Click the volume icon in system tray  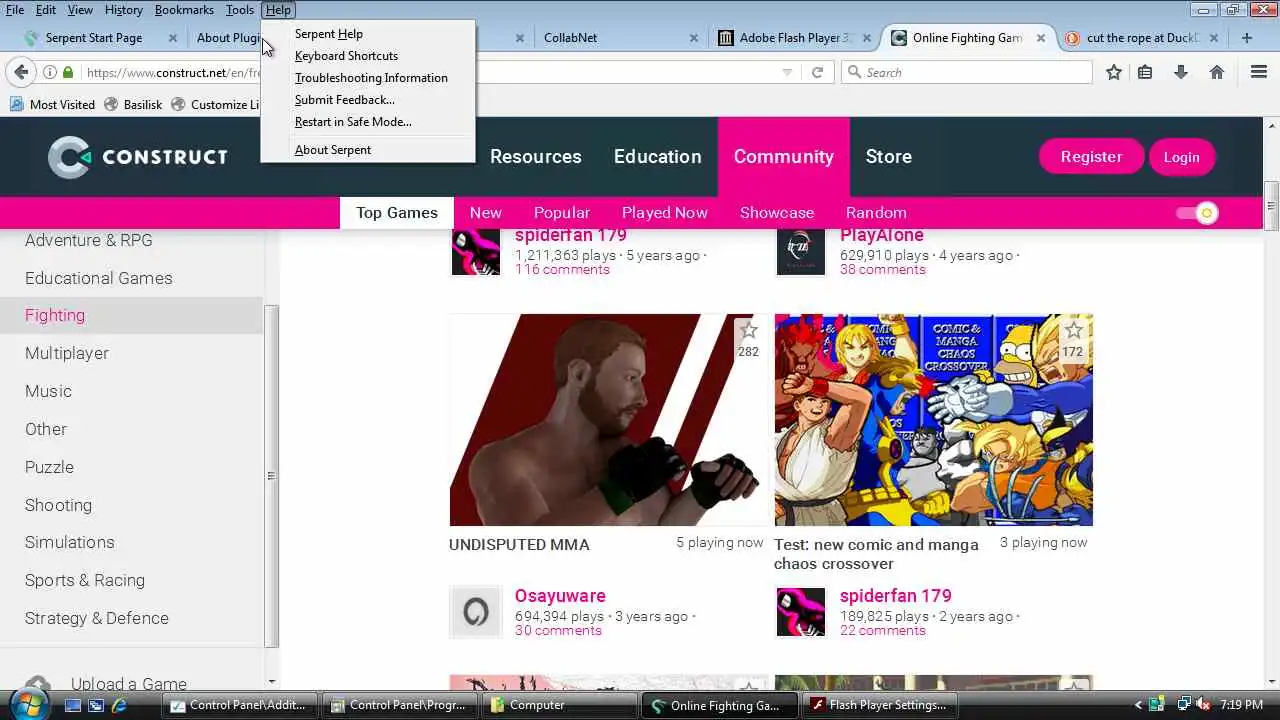(1202, 704)
